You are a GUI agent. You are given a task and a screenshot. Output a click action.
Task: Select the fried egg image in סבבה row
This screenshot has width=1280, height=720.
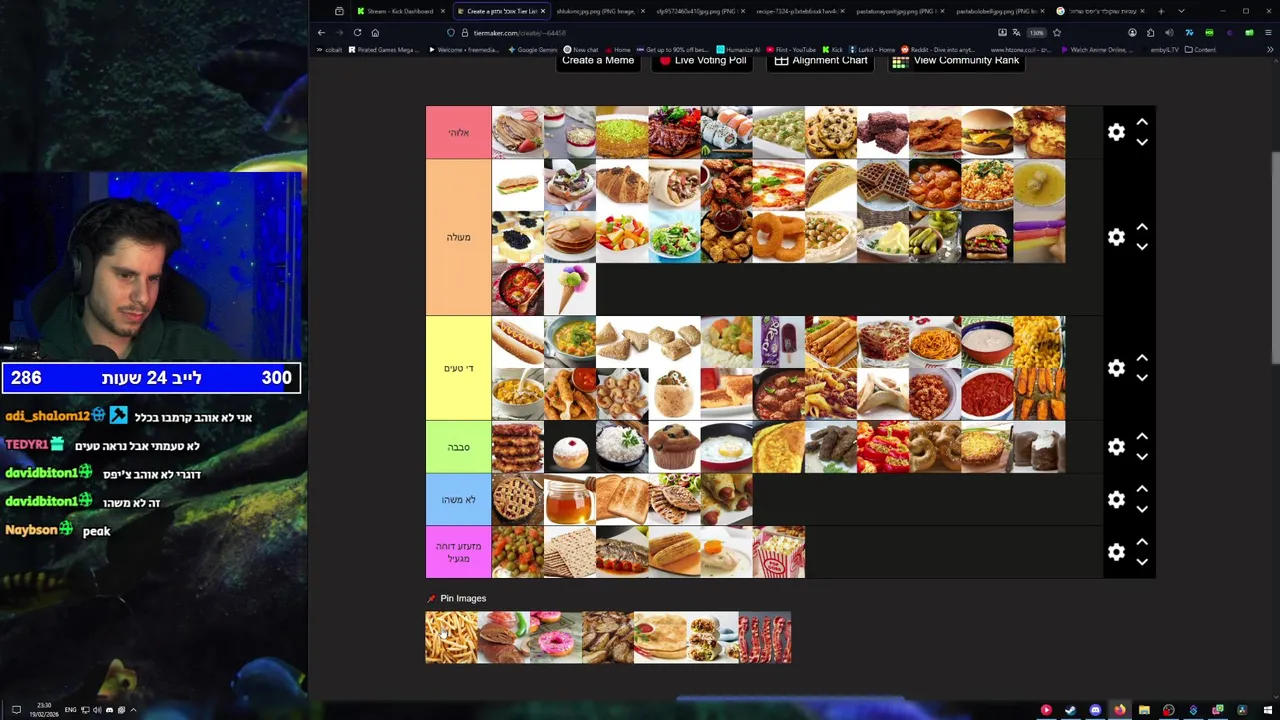point(726,447)
